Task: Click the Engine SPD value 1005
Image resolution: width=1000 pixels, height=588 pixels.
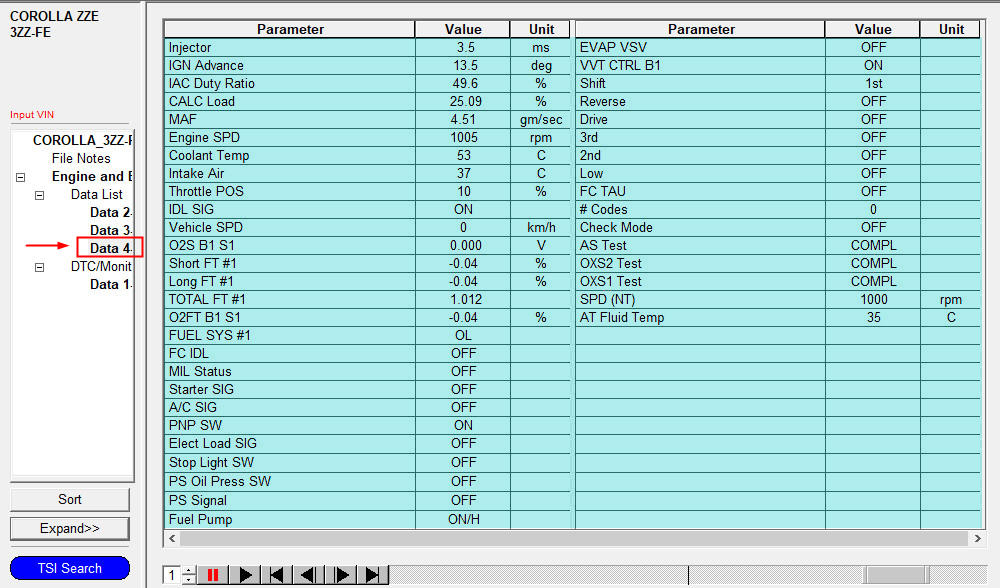Action: pos(463,137)
